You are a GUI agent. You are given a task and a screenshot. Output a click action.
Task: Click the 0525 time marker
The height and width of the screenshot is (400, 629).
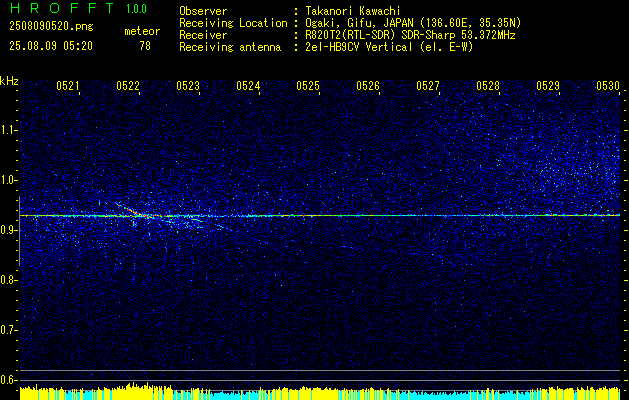tap(308, 85)
